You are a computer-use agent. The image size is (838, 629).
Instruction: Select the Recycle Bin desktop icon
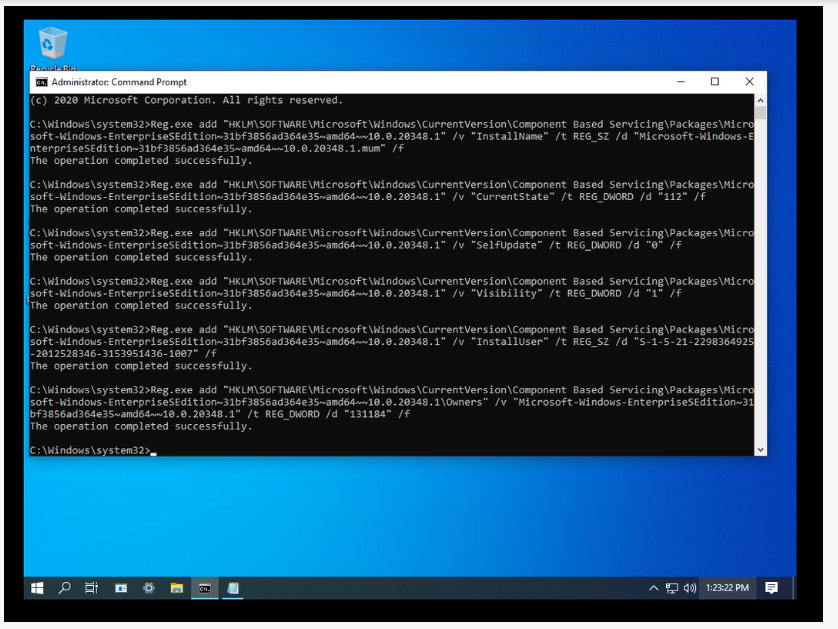pyautogui.click(x=52, y=49)
